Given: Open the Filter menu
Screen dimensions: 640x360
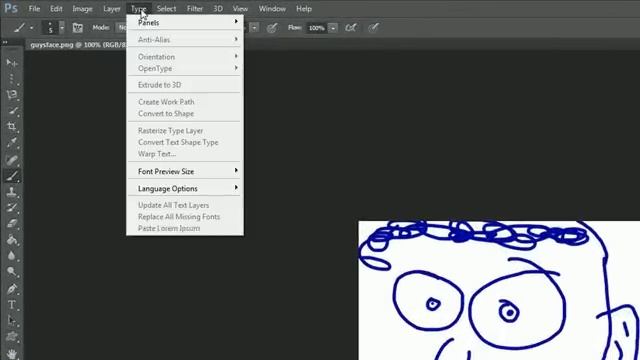Looking at the screenshot, I should tap(195, 9).
